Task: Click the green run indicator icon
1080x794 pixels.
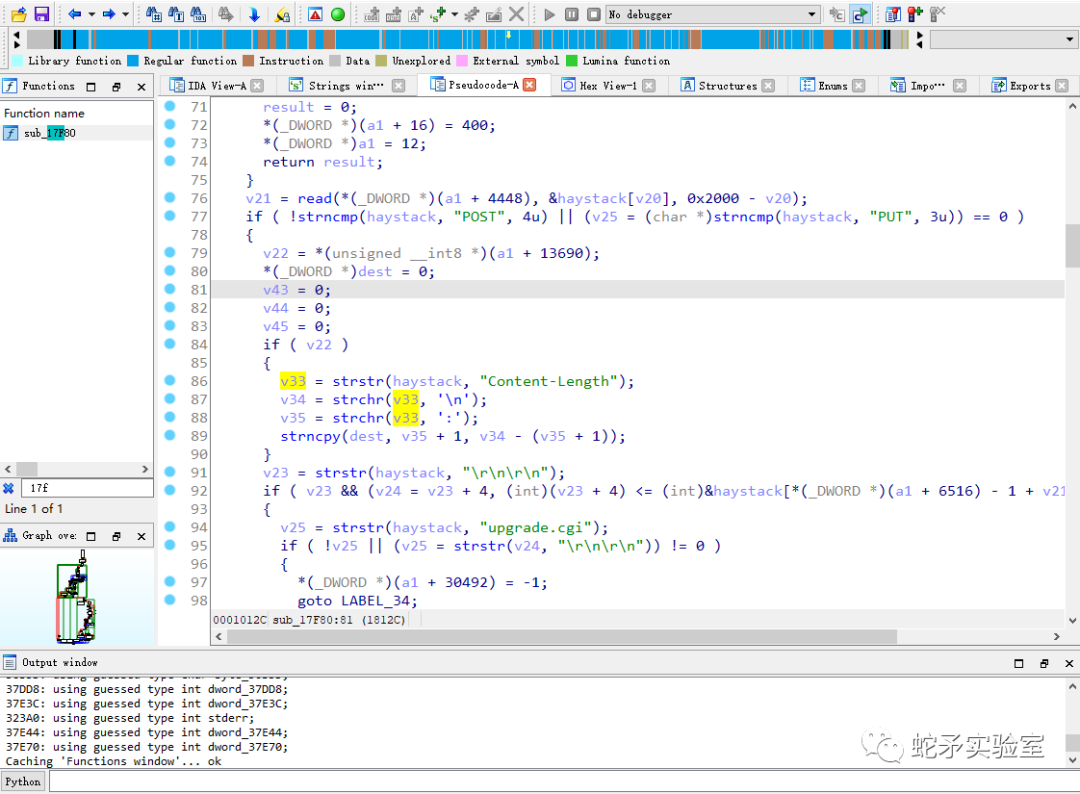Action: pyautogui.click(x=340, y=14)
